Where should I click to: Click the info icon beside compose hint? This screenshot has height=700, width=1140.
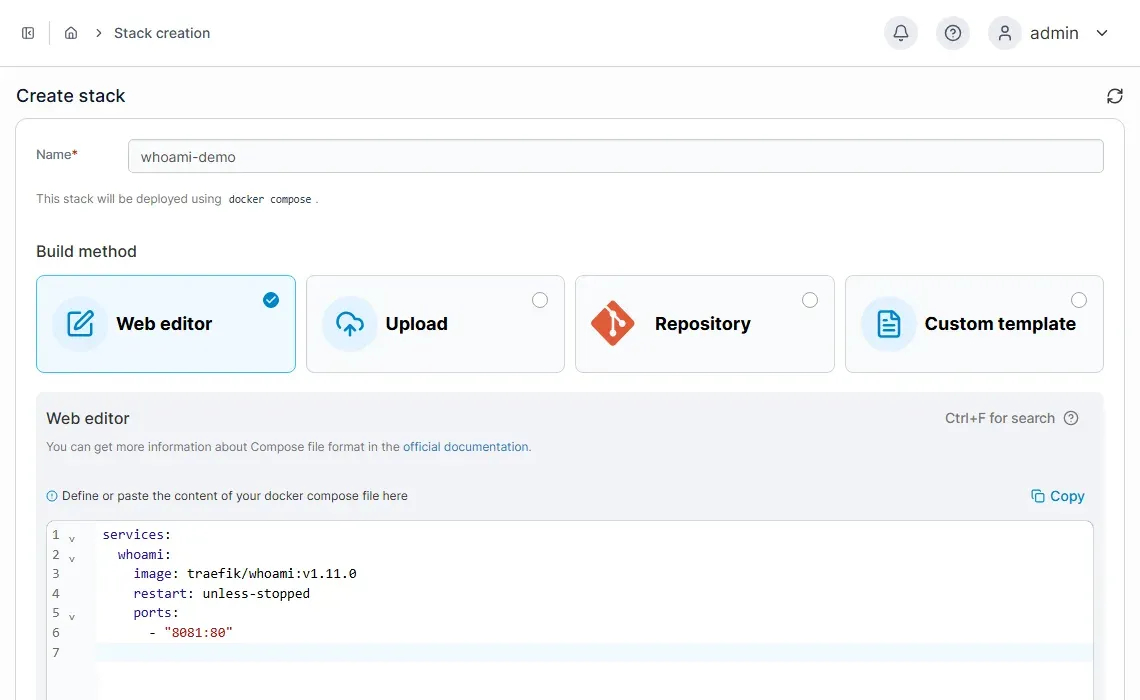coord(52,496)
